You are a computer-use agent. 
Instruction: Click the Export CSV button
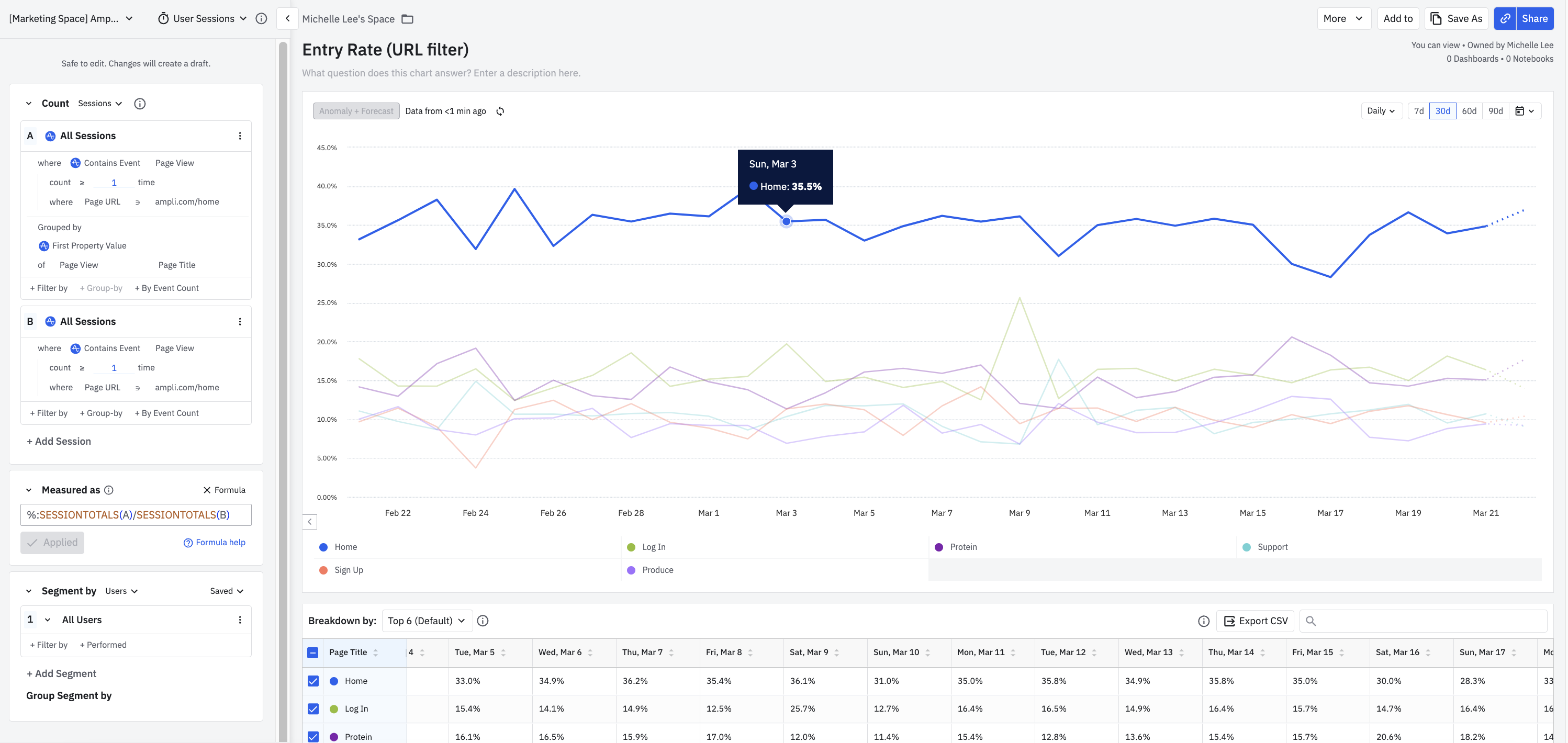1255,621
